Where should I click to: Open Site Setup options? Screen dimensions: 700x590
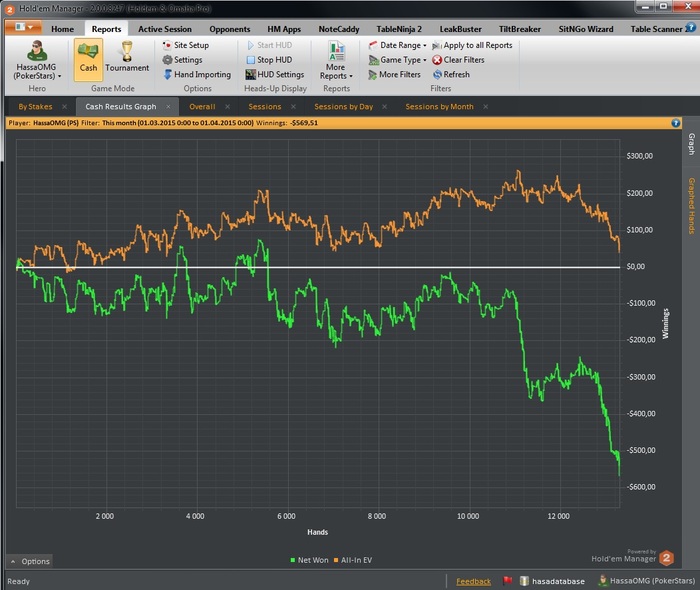tap(186, 45)
